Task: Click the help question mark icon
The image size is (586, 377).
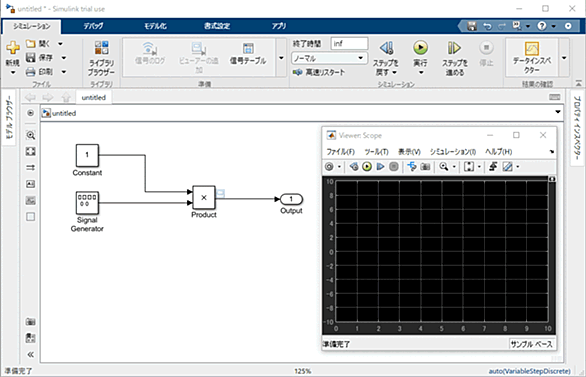Action: click(x=542, y=26)
